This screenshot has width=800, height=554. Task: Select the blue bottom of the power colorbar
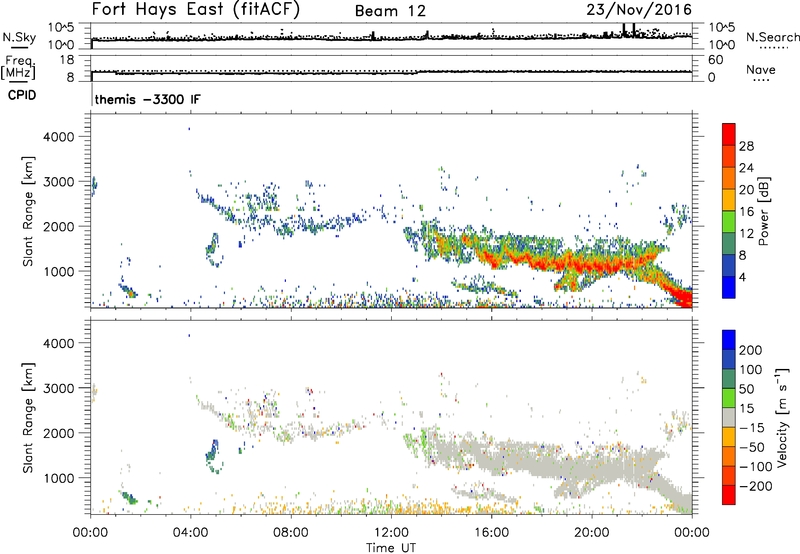coord(729,287)
